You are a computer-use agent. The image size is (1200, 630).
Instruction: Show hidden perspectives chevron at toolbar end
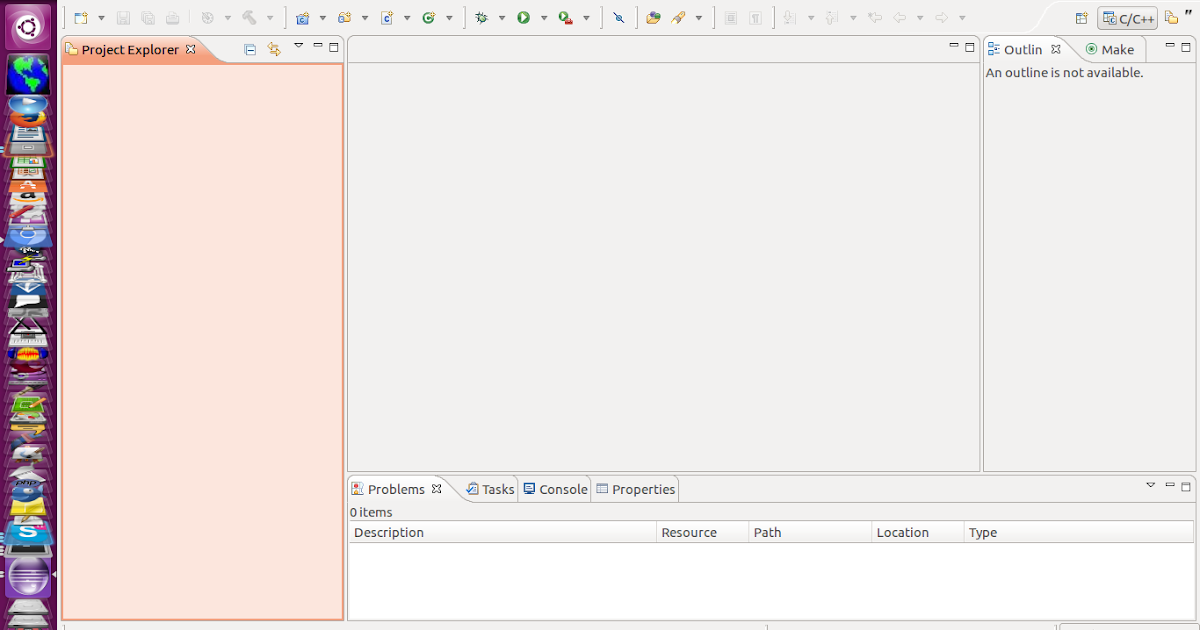pos(1188,14)
